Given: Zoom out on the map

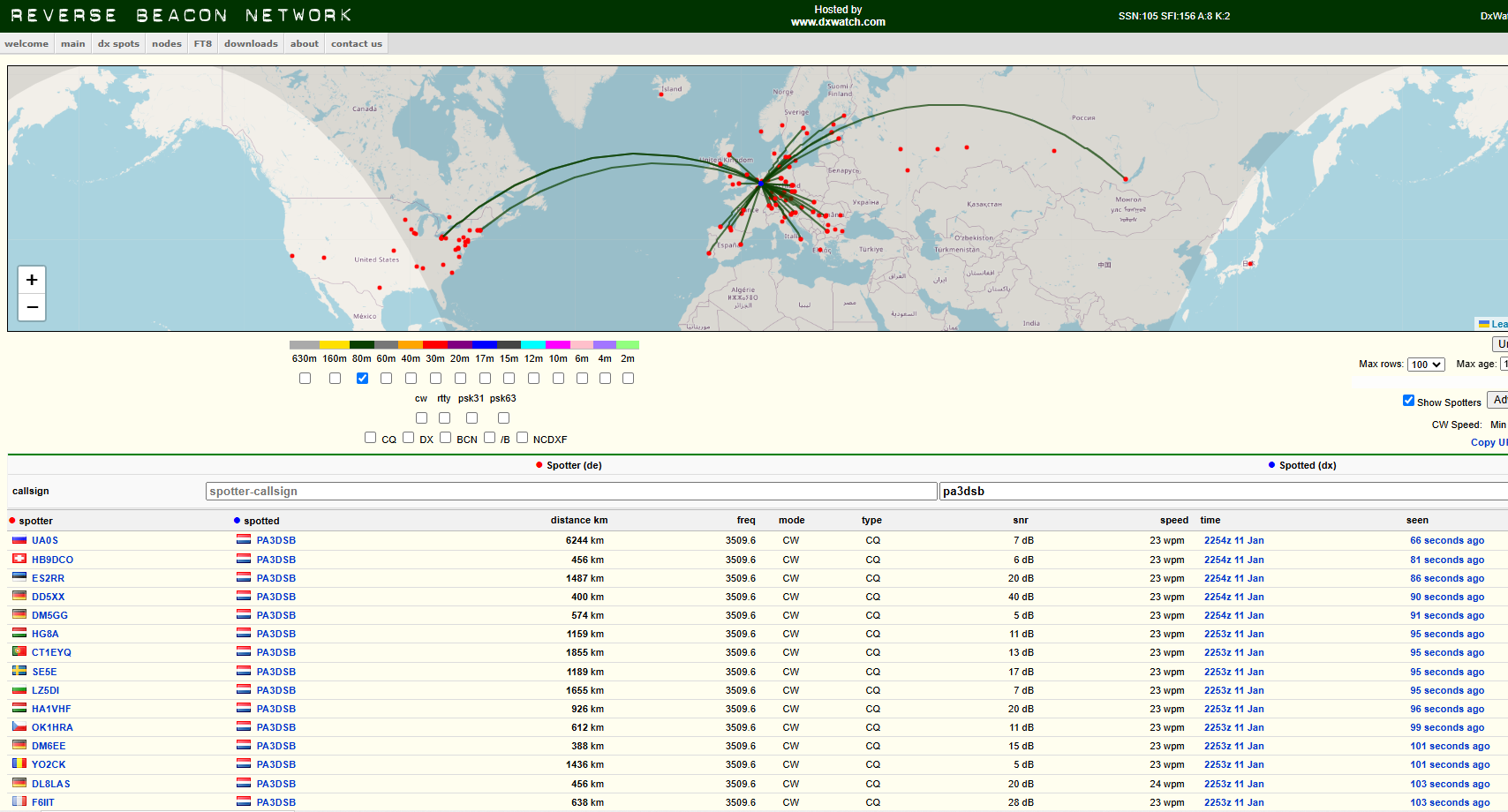Looking at the screenshot, I should click(x=32, y=307).
